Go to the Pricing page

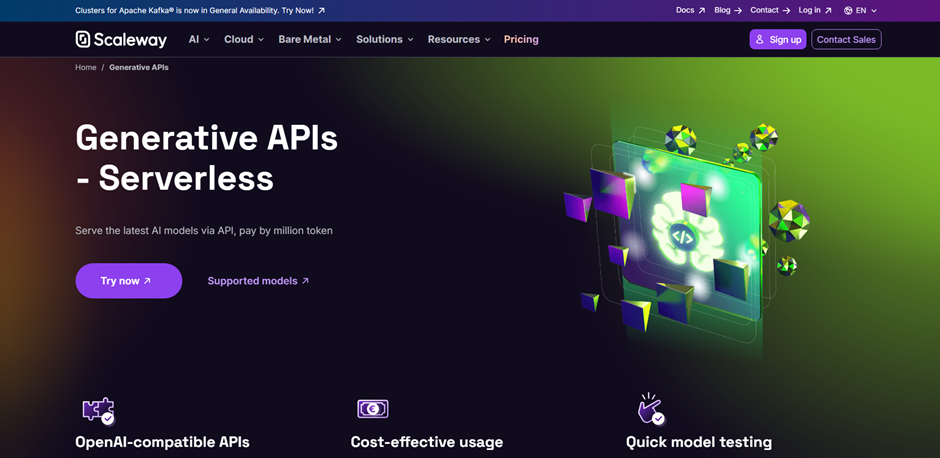(x=521, y=40)
